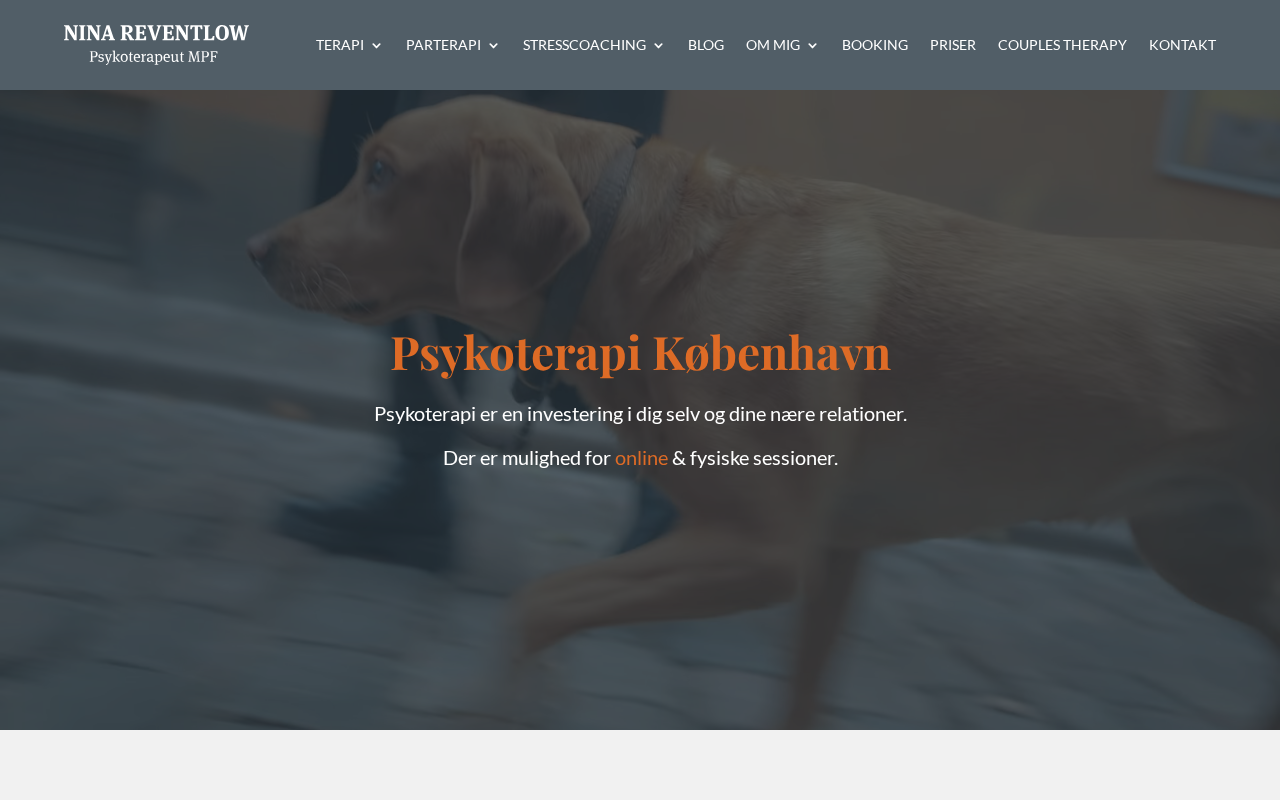Open the Booking page
This screenshot has height=800, width=1280.
pyautogui.click(x=875, y=45)
